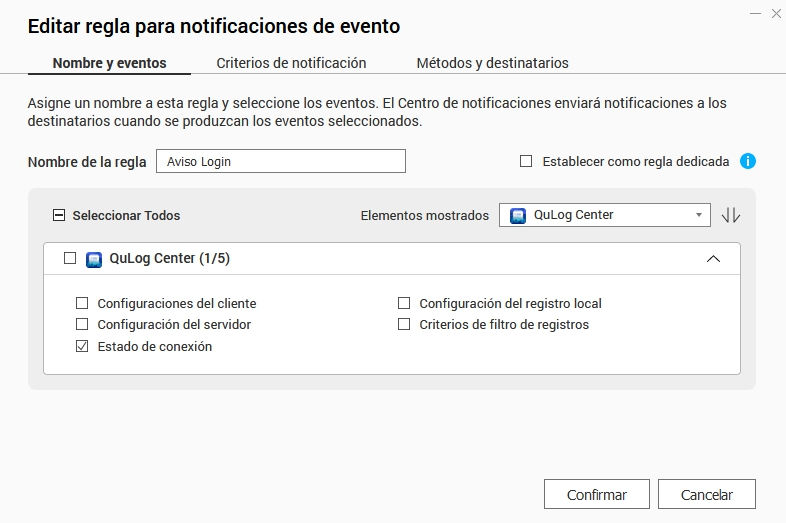Select the Nombre y eventos tab

coord(109,63)
